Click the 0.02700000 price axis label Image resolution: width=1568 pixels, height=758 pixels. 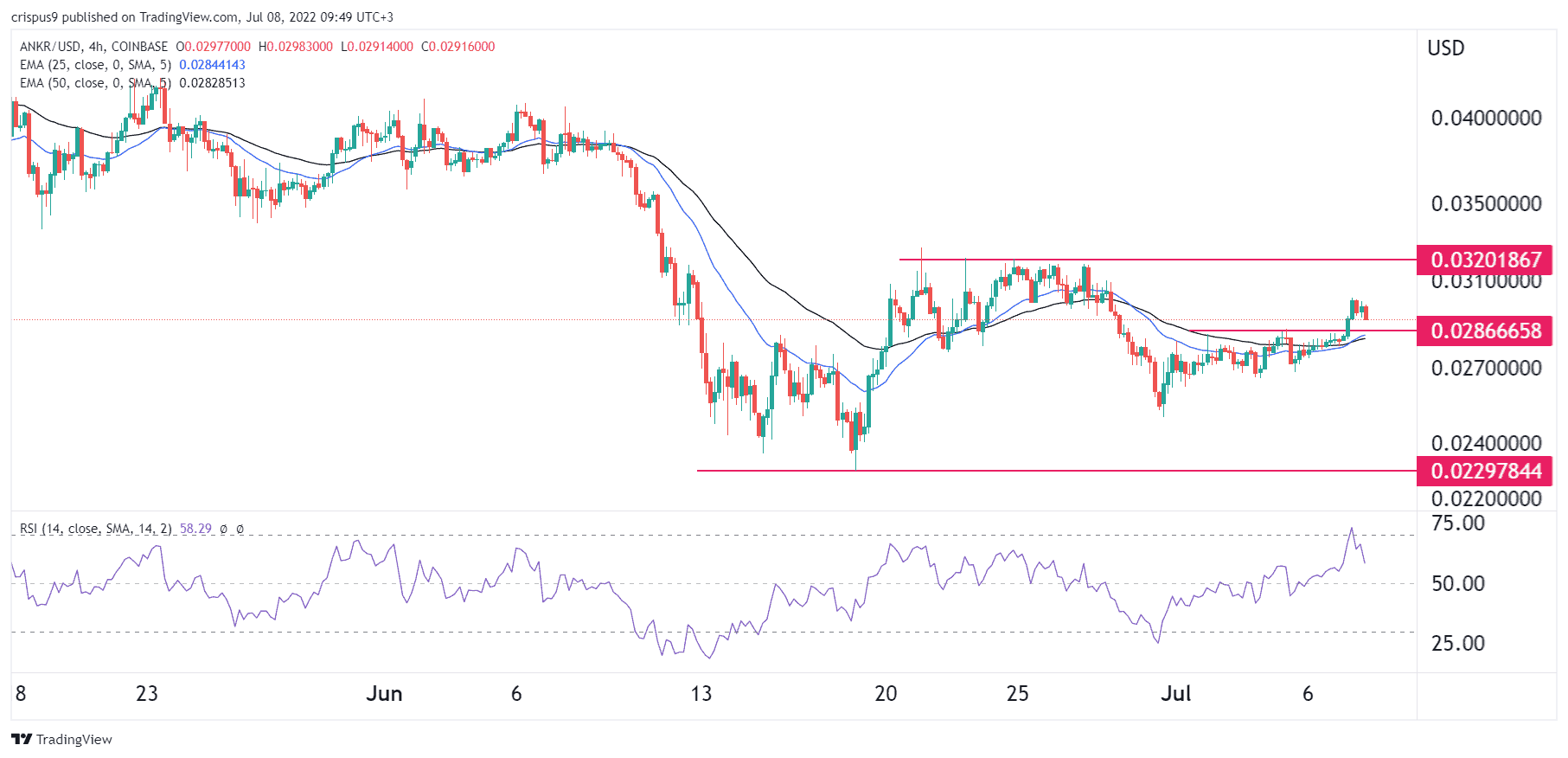point(1487,369)
